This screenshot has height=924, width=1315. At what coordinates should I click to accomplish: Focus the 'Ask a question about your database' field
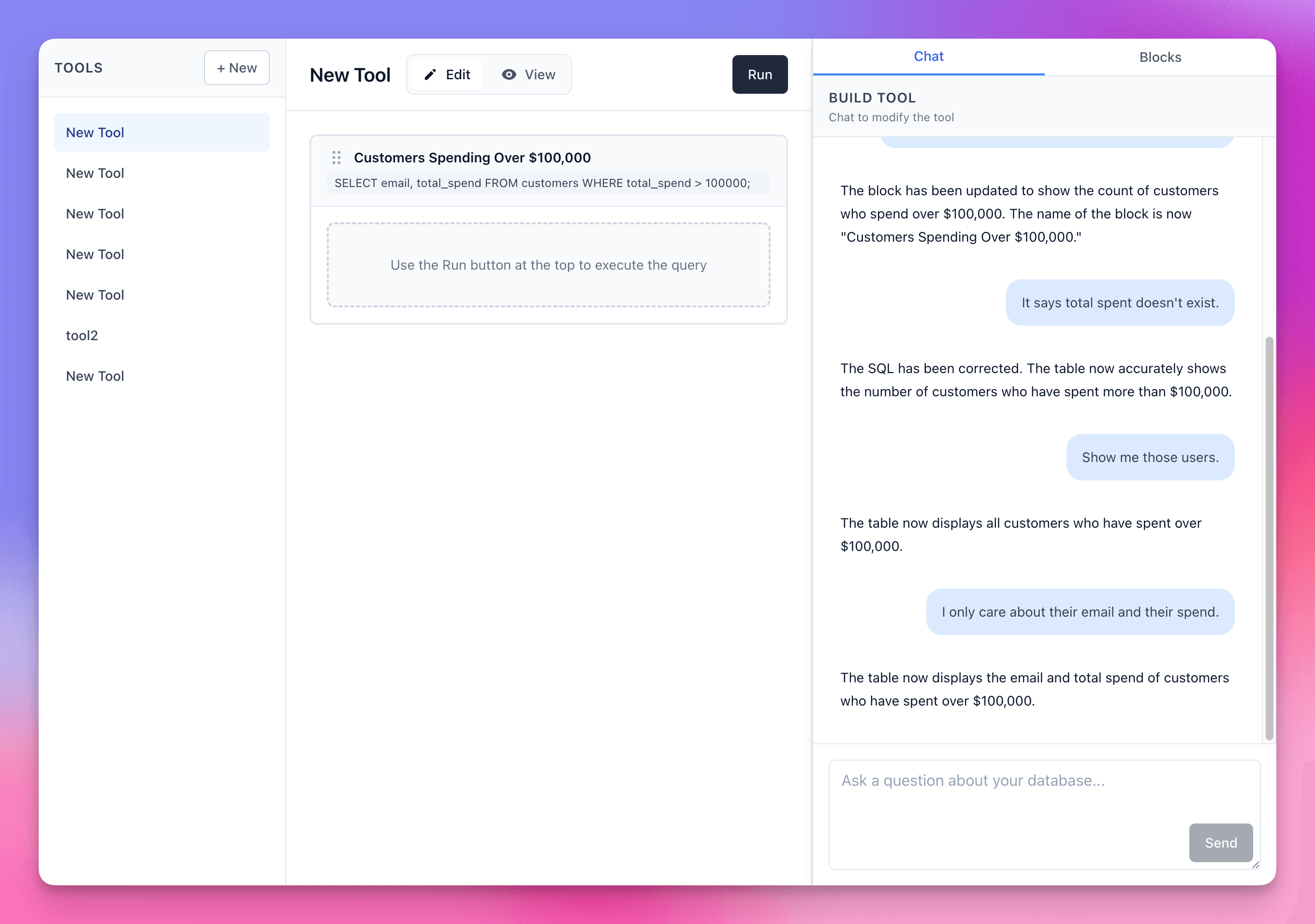click(x=1042, y=813)
